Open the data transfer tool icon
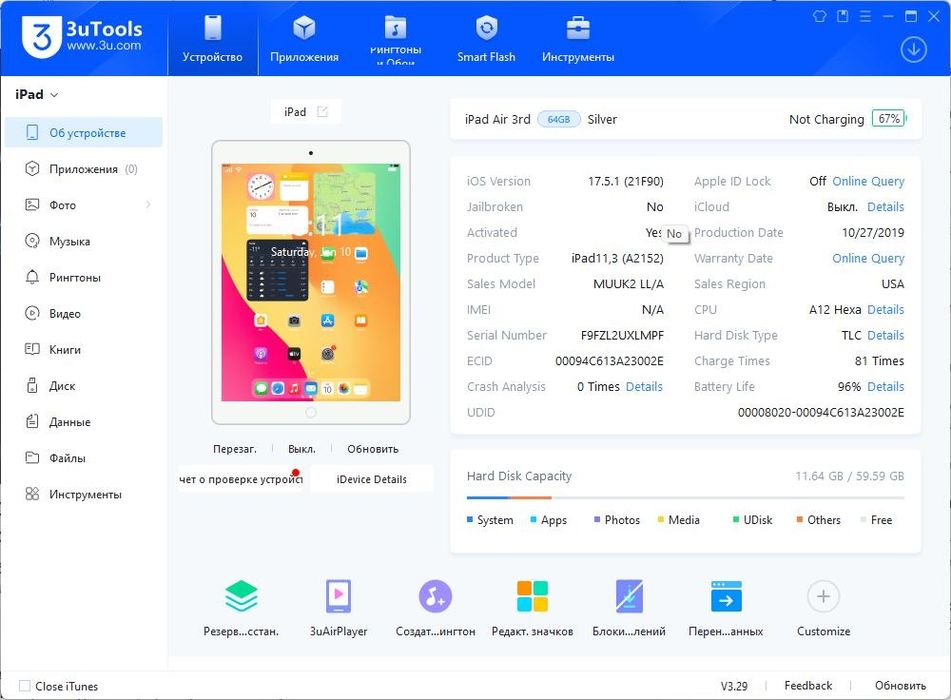This screenshot has width=951, height=700. 726,596
